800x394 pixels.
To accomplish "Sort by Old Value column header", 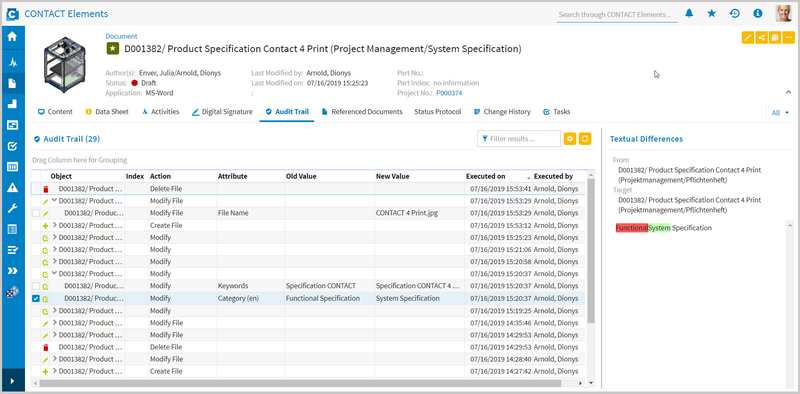I will pos(329,176).
